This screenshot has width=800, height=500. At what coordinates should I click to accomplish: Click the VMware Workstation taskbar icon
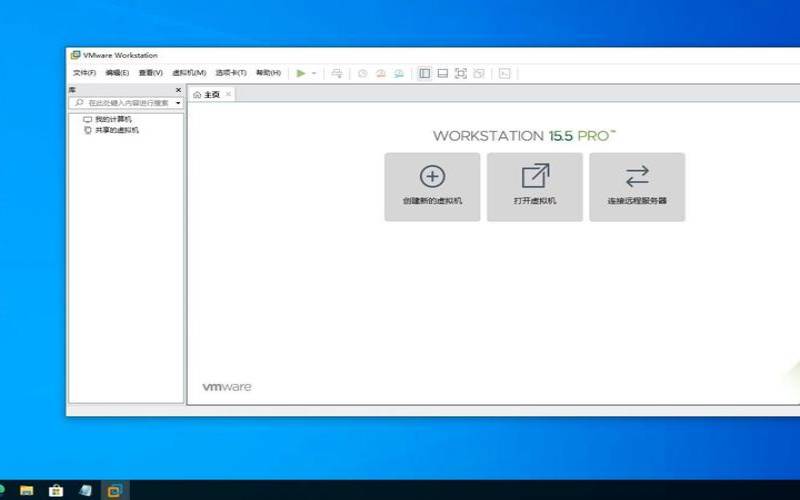(115, 490)
